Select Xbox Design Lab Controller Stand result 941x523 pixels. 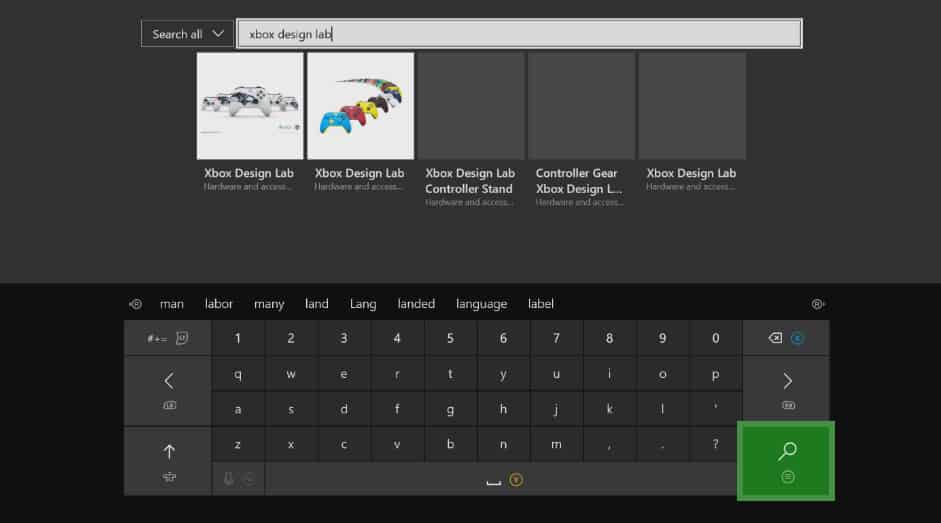[471, 130]
